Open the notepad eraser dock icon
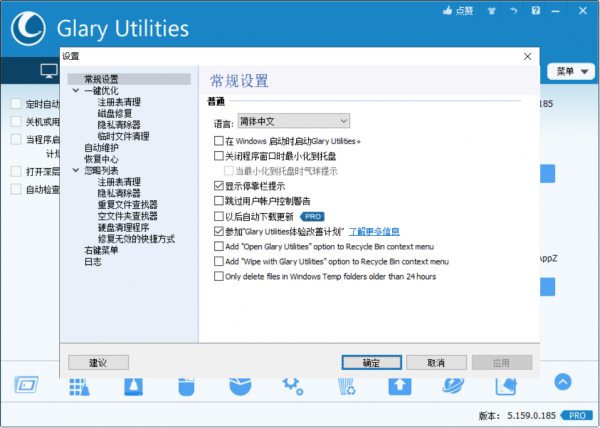The height and width of the screenshot is (428, 600). (506, 386)
